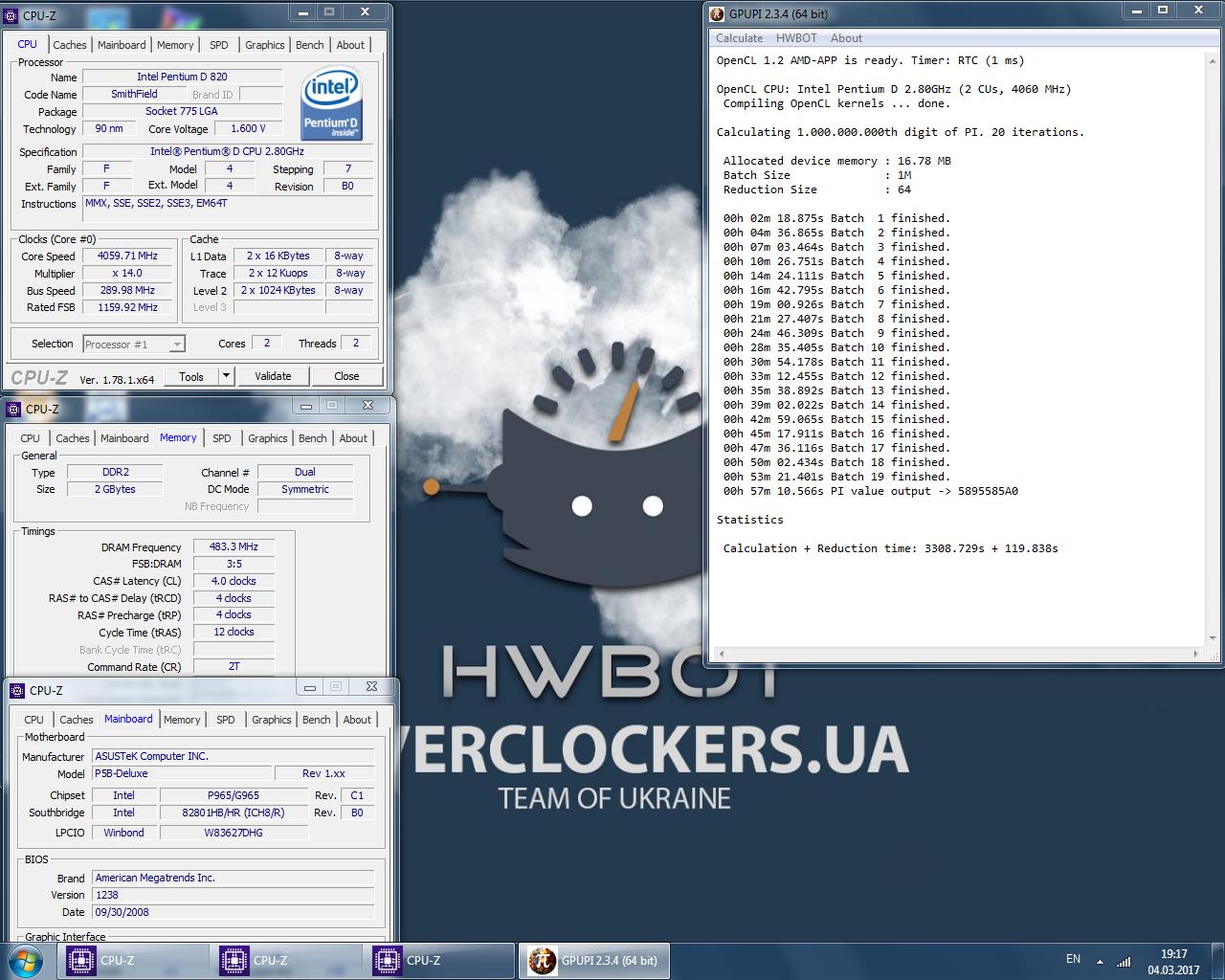Click the chipset field P965/G965

[x=234, y=795]
